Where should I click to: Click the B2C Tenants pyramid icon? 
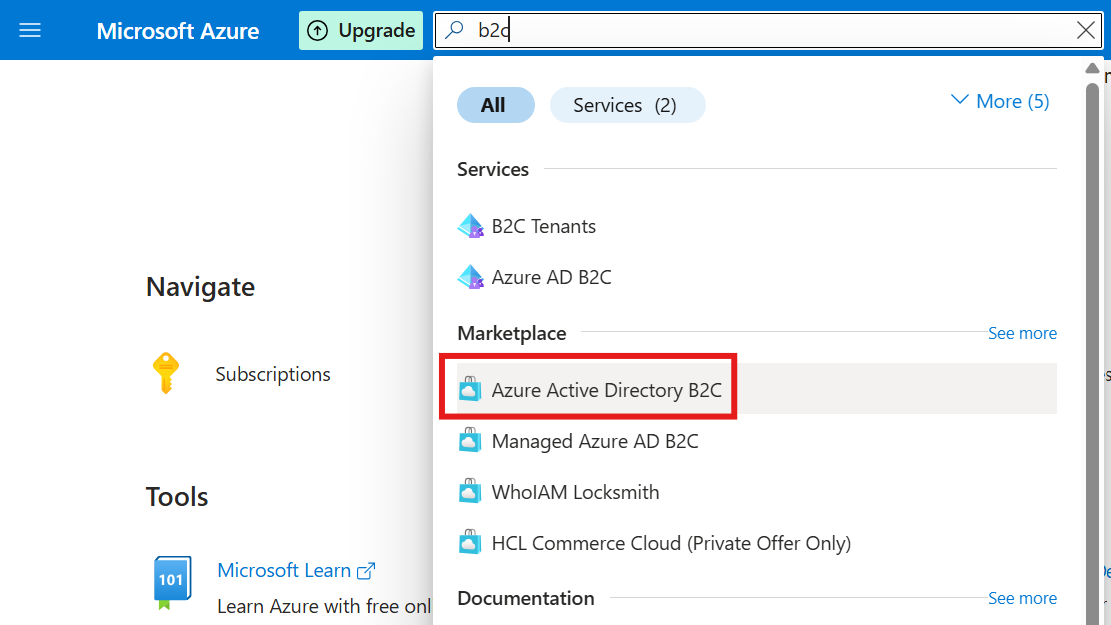point(470,226)
